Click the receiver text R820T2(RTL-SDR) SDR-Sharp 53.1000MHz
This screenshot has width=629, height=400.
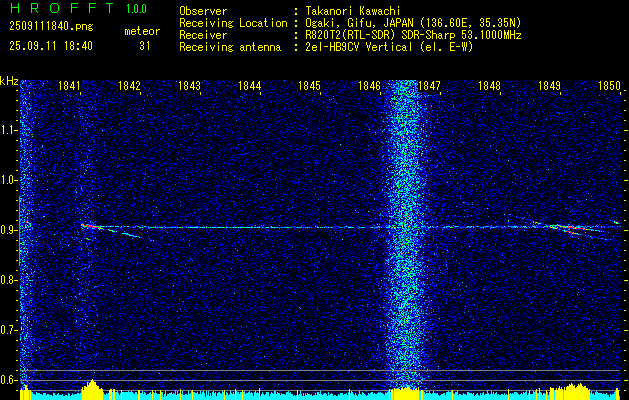(413, 35)
